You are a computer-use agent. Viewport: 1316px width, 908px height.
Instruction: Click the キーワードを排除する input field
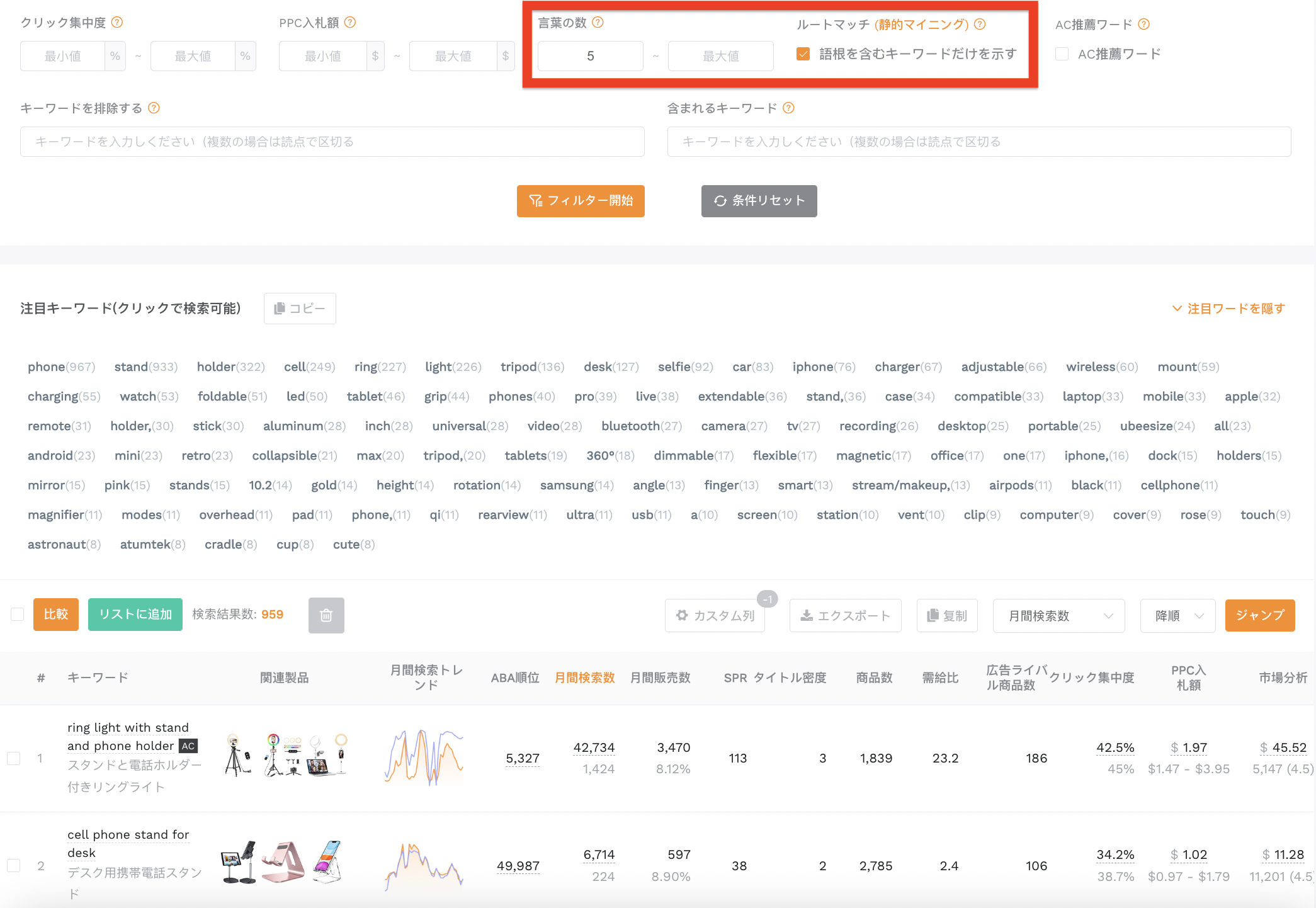332,142
